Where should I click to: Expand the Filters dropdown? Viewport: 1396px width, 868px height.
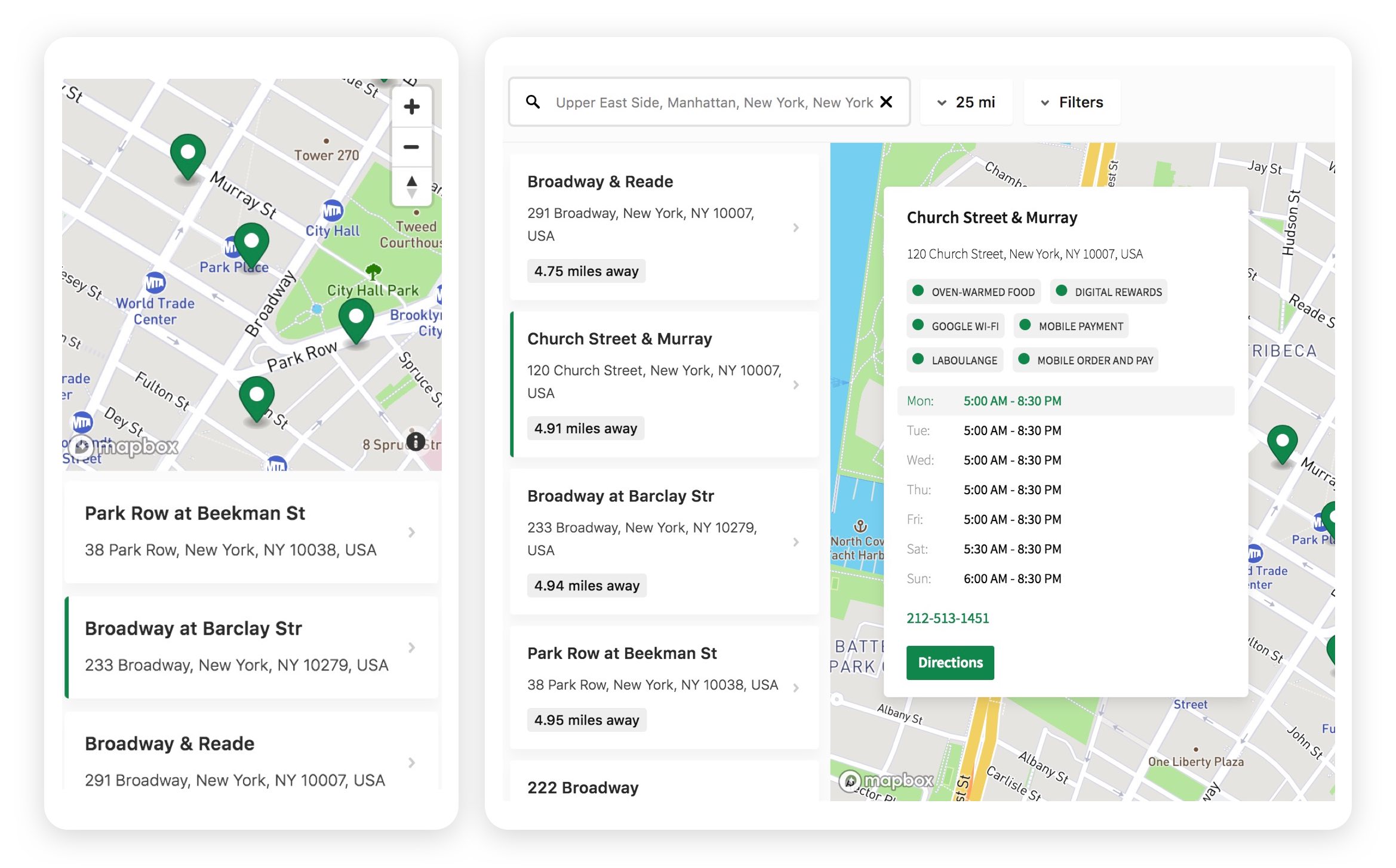click(x=1071, y=102)
